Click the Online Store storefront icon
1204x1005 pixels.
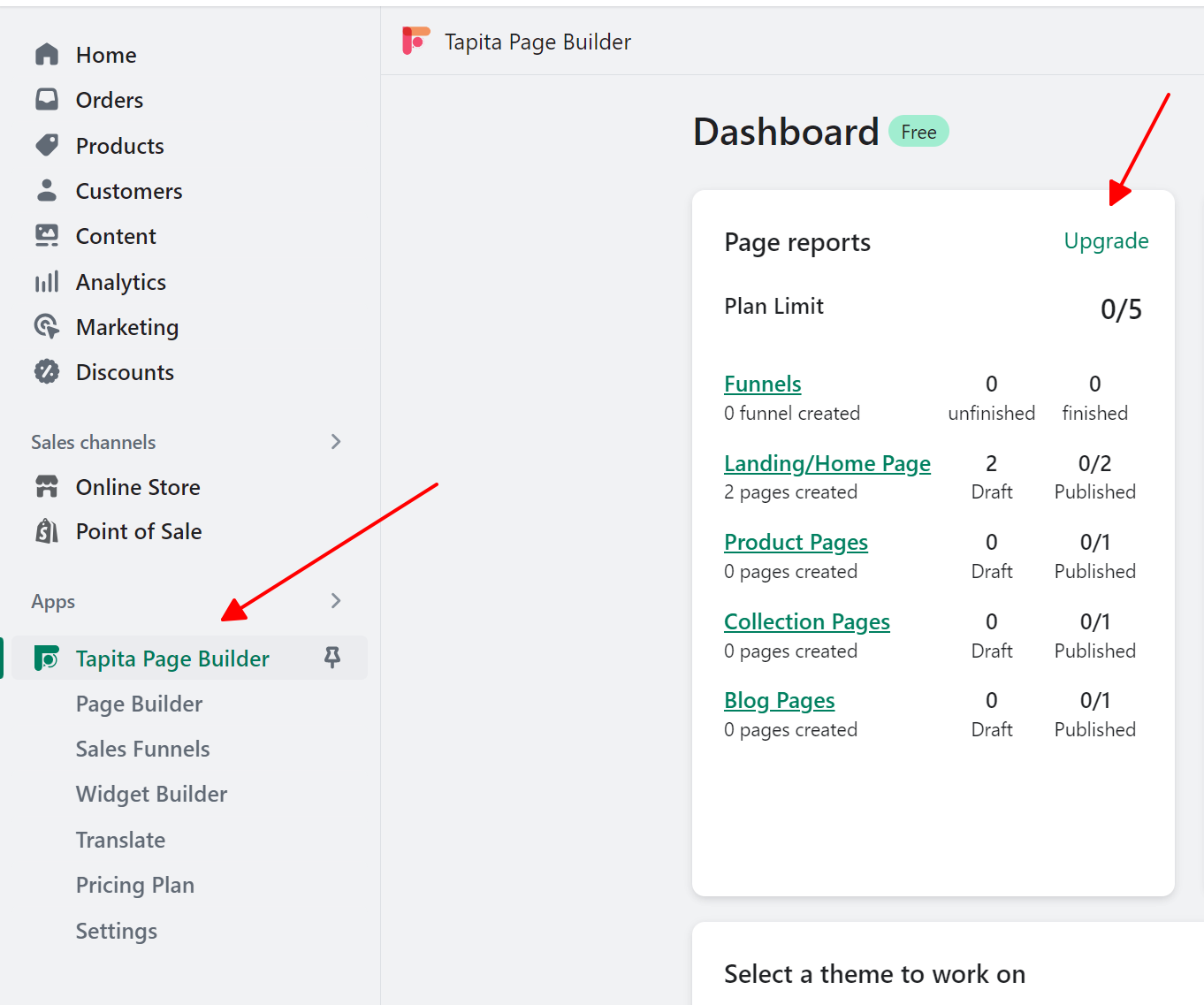point(47,487)
